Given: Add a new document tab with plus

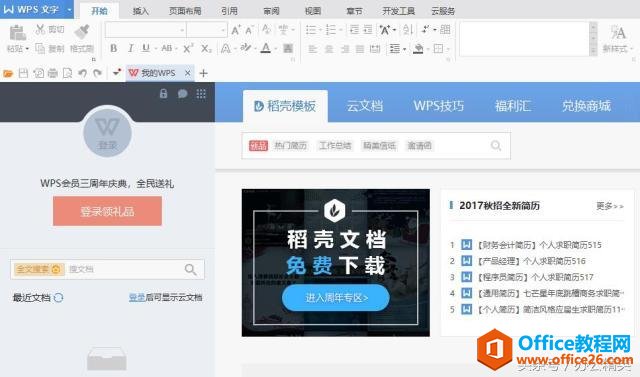Looking at the screenshot, I should click(x=203, y=73).
